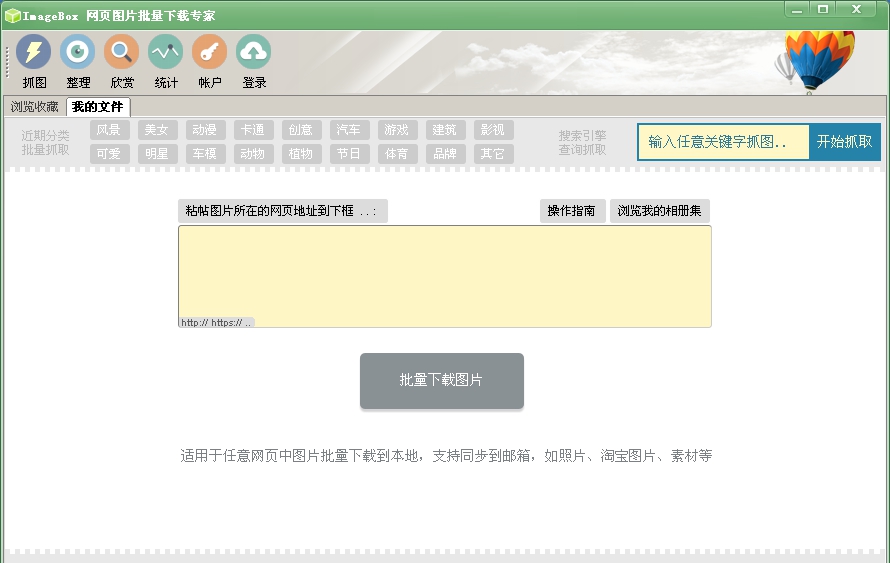This screenshot has height=563, width=890.
Task: Choose the 美女 category
Action: pyautogui.click(x=157, y=130)
